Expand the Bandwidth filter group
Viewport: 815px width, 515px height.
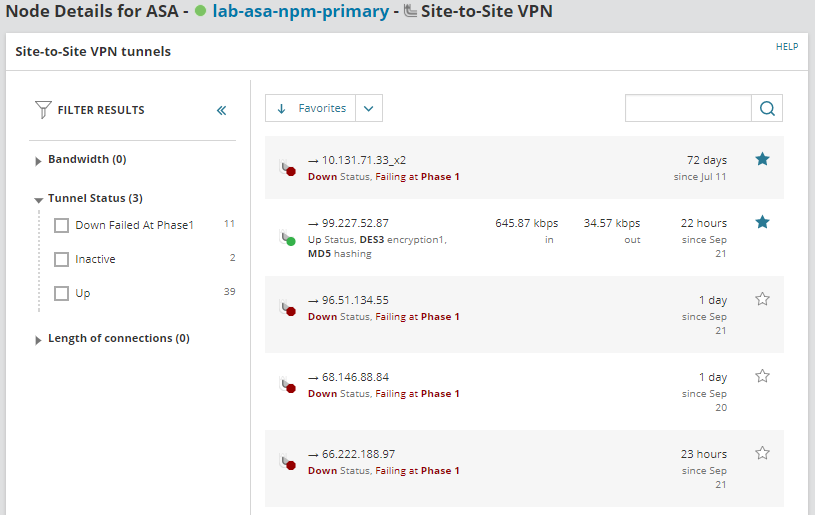(38, 160)
